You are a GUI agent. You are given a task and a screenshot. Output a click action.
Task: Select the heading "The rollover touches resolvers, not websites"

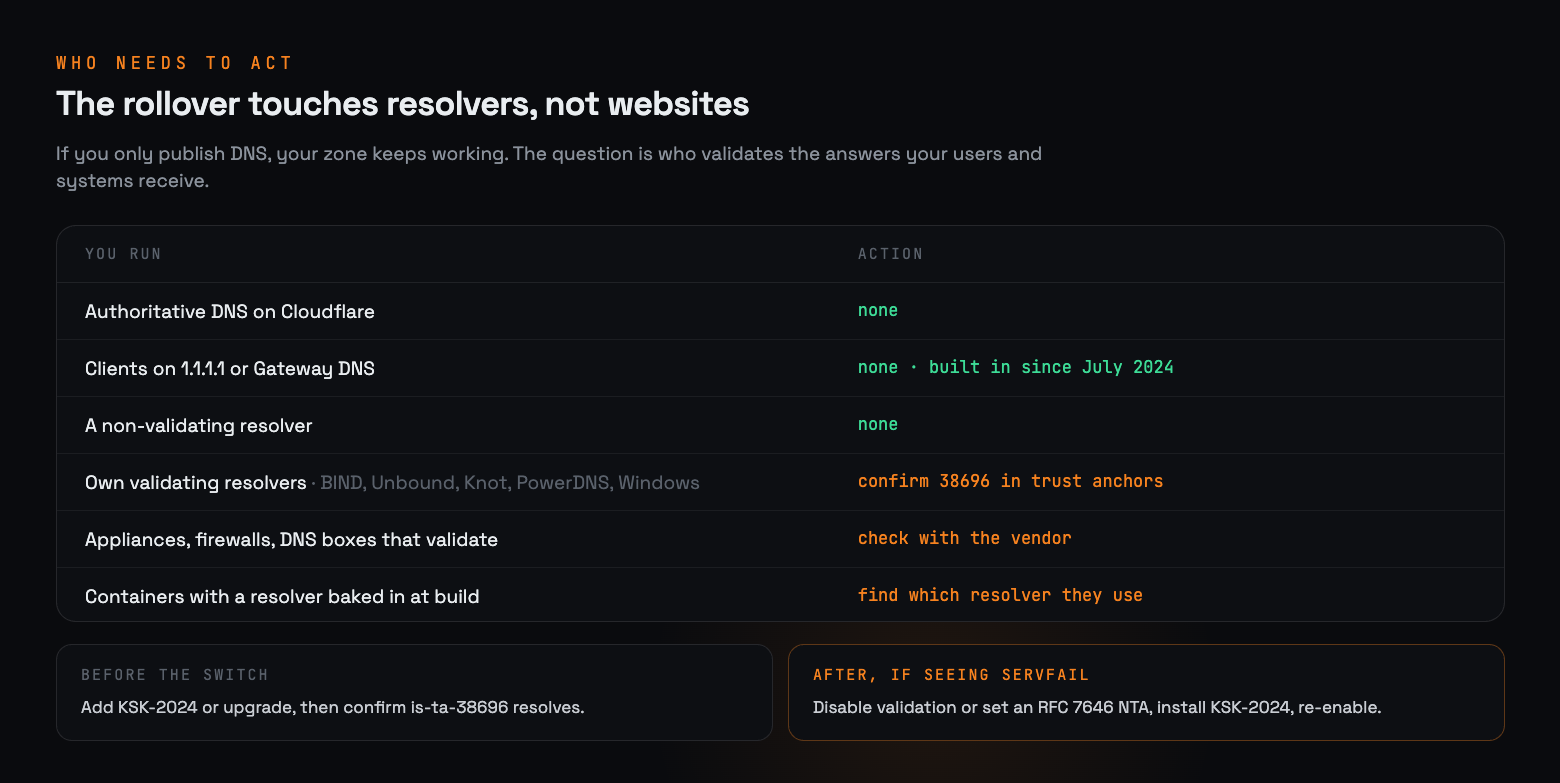[x=403, y=104]
